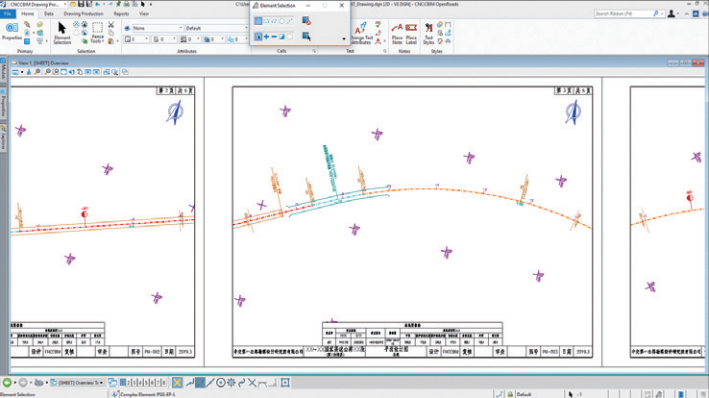Open the Default template dropdown
The image size is (709, 398).
pyautogui.click(x=216, y=28)
